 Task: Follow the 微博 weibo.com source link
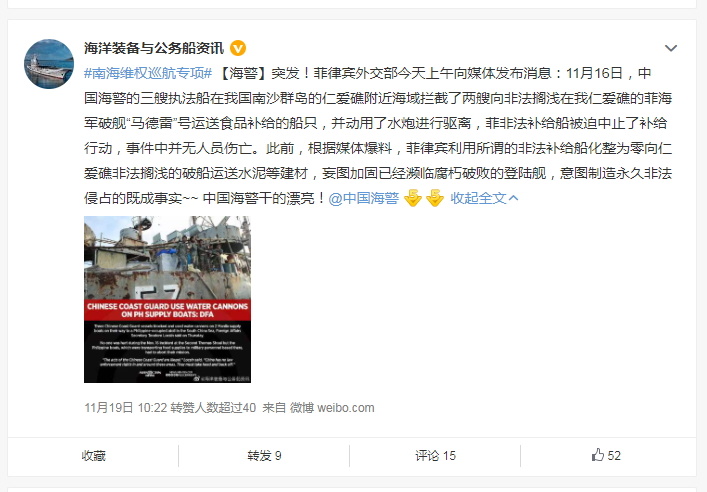(332, 408)
